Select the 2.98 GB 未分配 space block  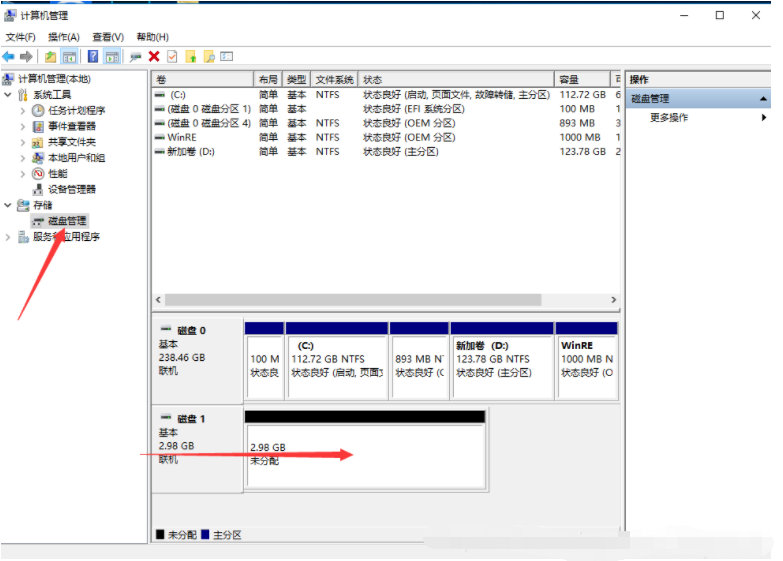[366, 450]
